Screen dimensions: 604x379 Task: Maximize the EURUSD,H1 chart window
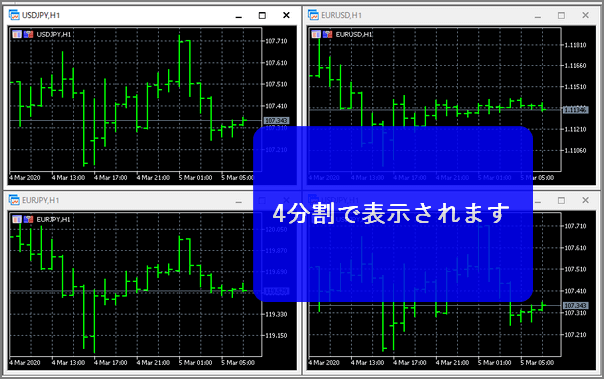pos(562,15)
